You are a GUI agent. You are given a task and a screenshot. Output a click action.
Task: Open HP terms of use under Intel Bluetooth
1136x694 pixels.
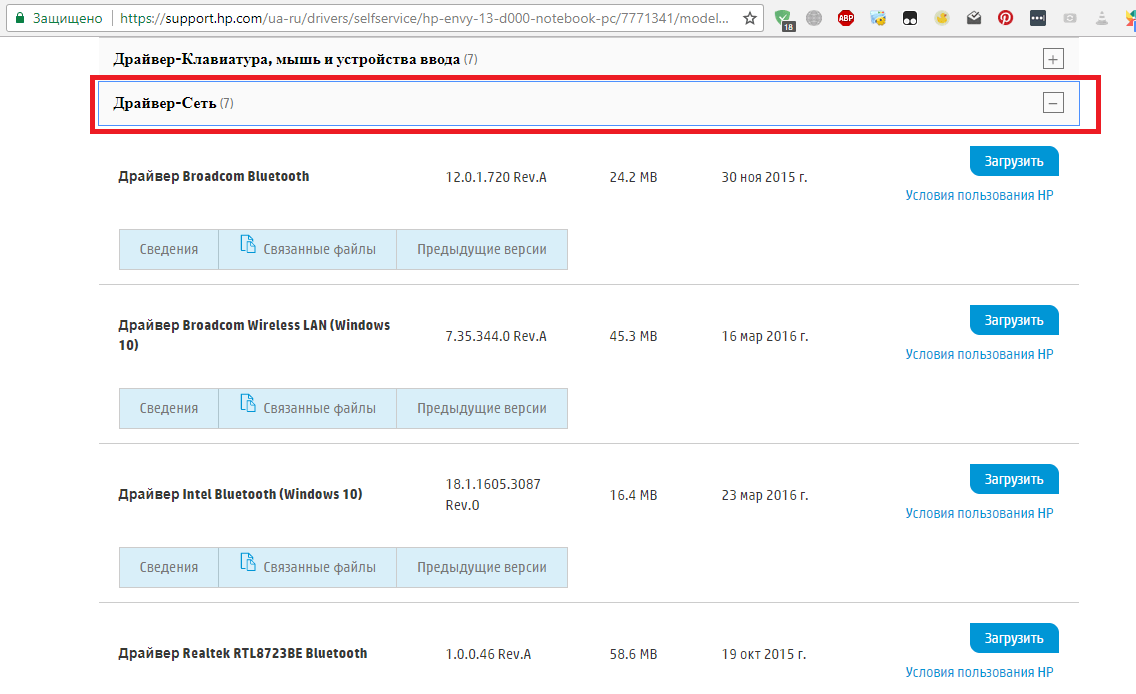(979, 513)
